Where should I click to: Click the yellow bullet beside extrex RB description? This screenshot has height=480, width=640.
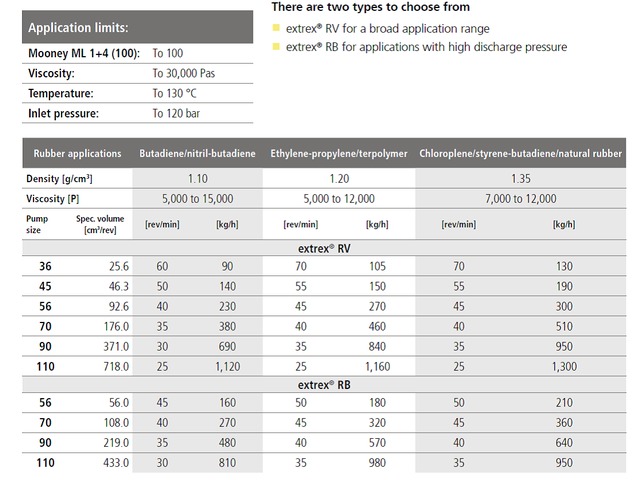click(276, 47)
